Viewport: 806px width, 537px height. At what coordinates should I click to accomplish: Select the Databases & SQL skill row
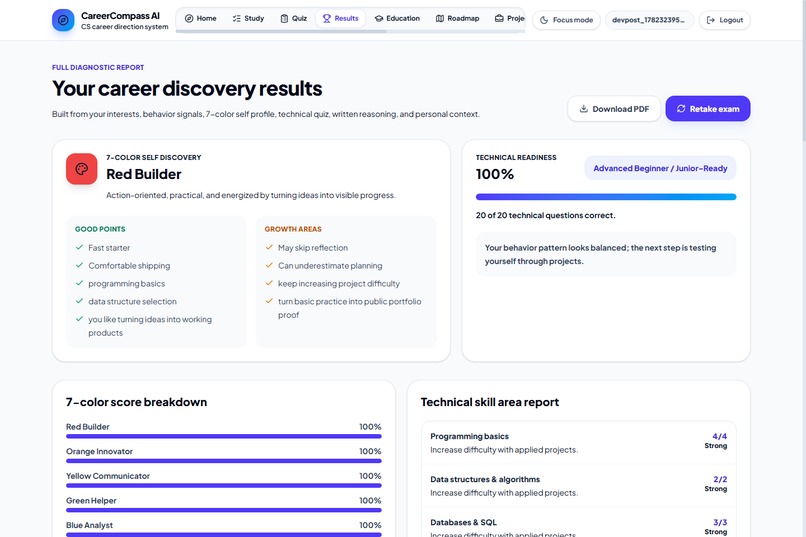(579, 523)
